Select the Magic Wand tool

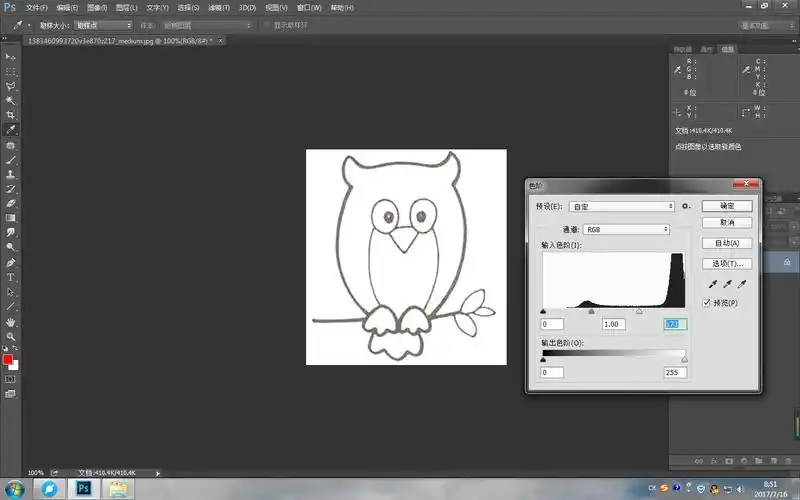point(10,100)
